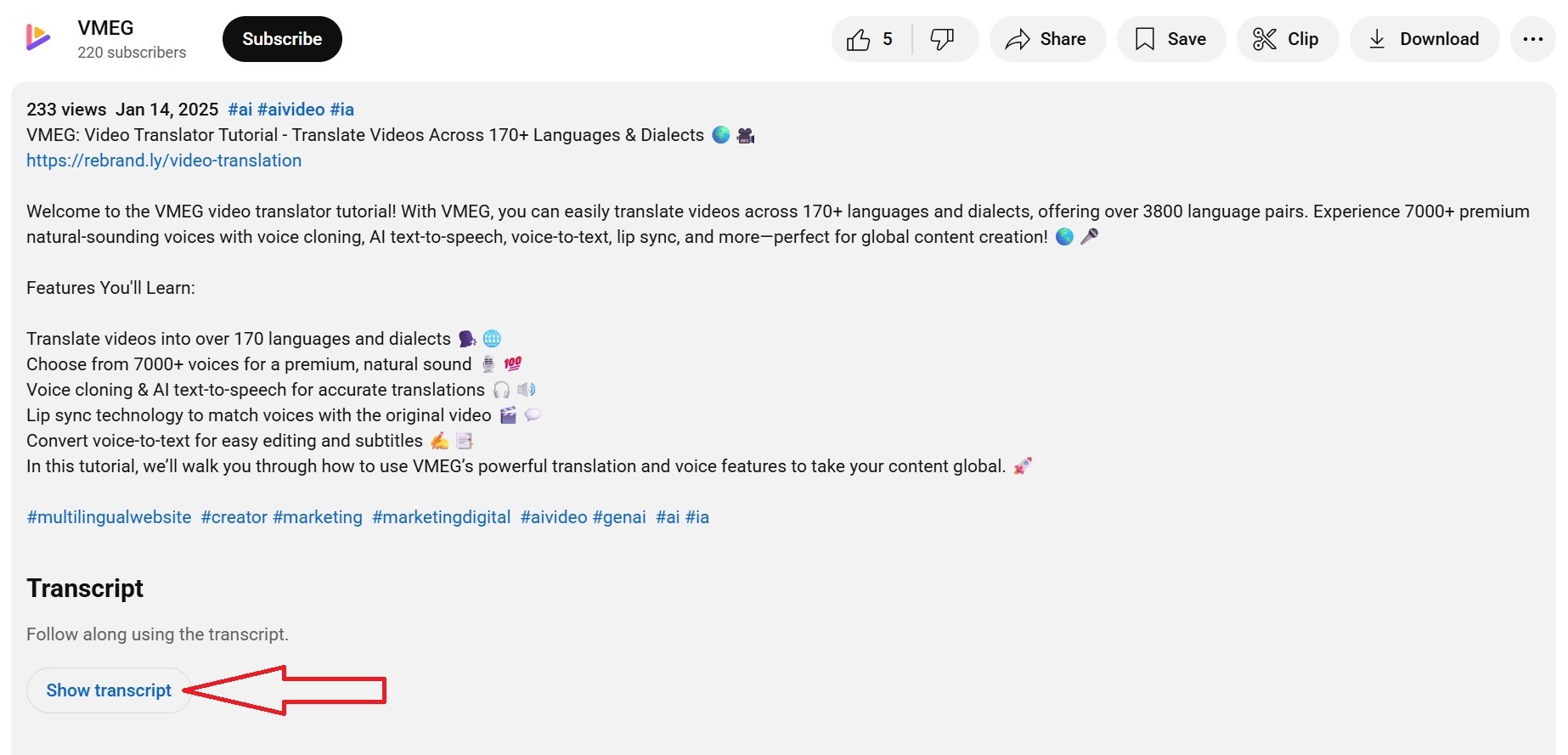Viewport: 1568px width, 755px height.
Task: Create a clip of the video
Action: pos(1288,39)
